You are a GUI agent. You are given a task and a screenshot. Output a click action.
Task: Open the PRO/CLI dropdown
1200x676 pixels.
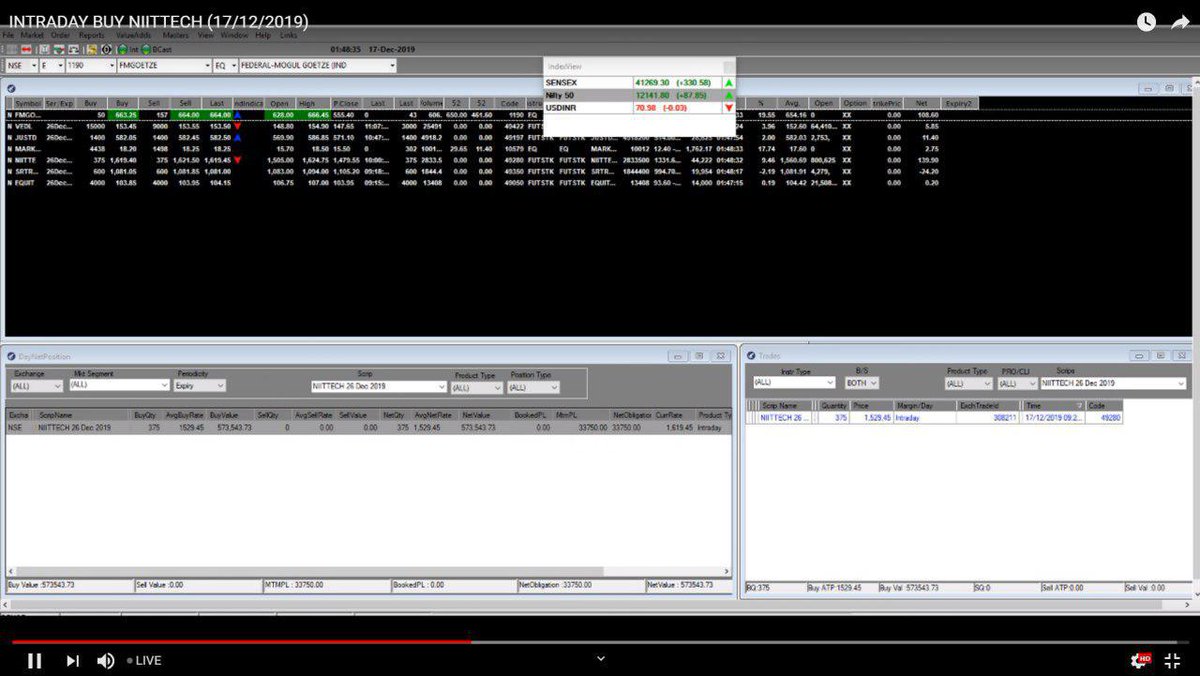pyautogui.click(x=1017, y=383)
